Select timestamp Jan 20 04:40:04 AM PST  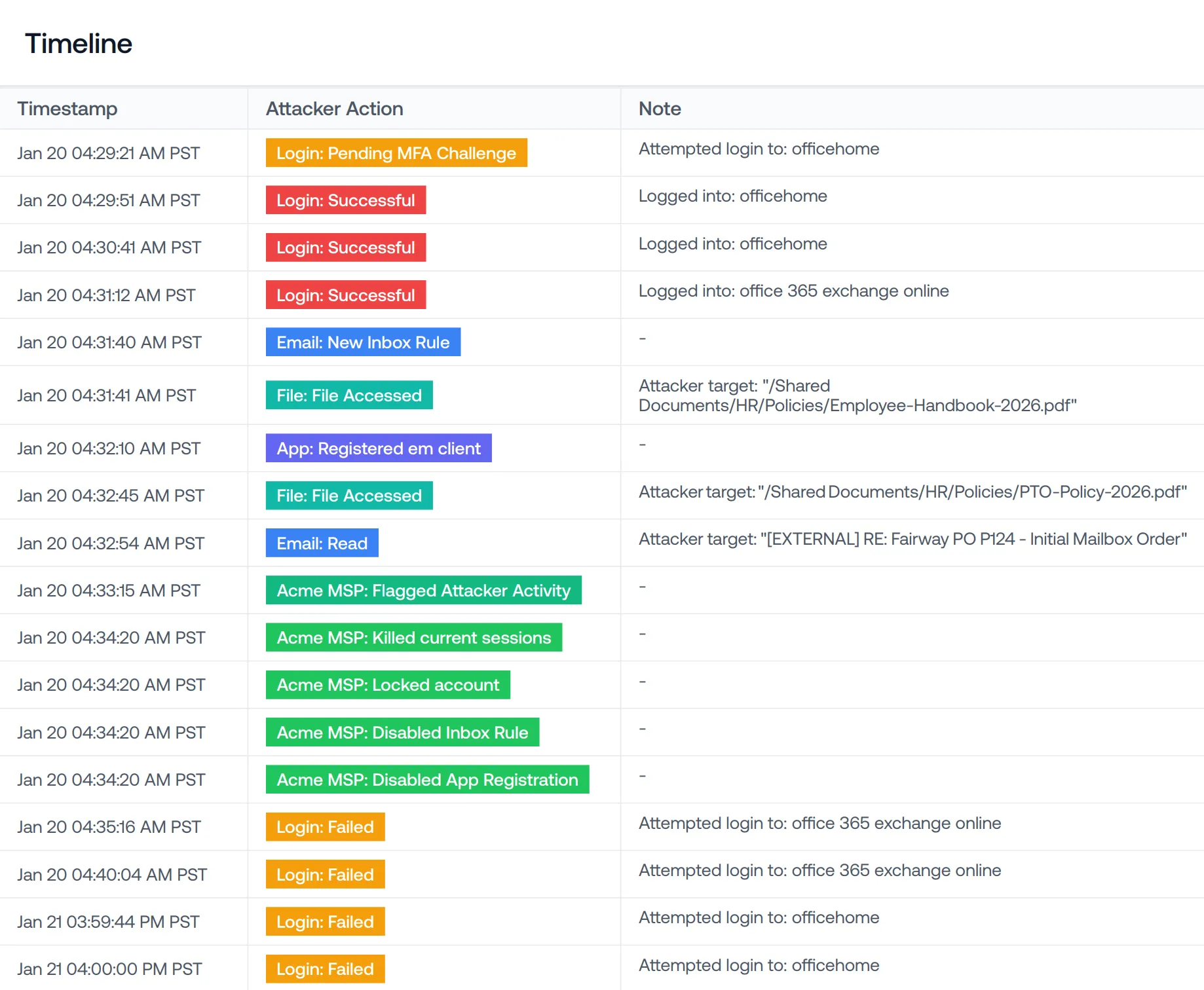tap(112, 875)
